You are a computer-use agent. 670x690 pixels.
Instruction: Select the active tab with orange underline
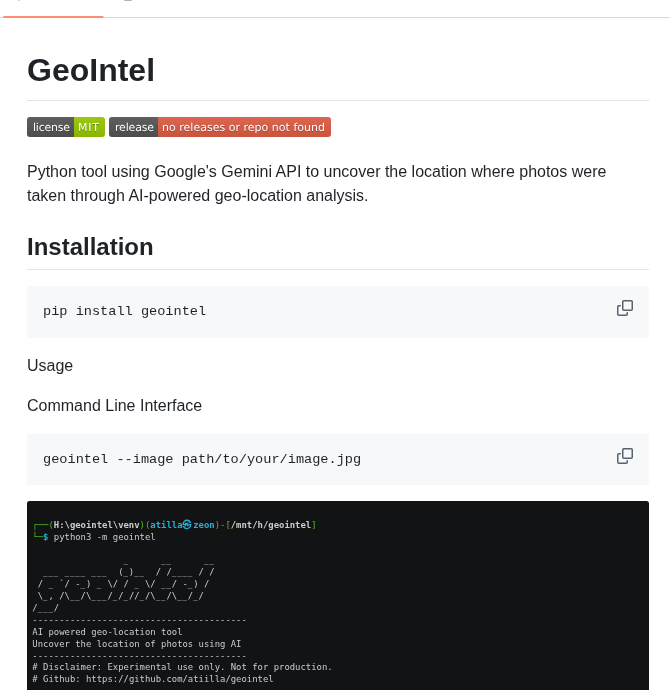[52, 8]
